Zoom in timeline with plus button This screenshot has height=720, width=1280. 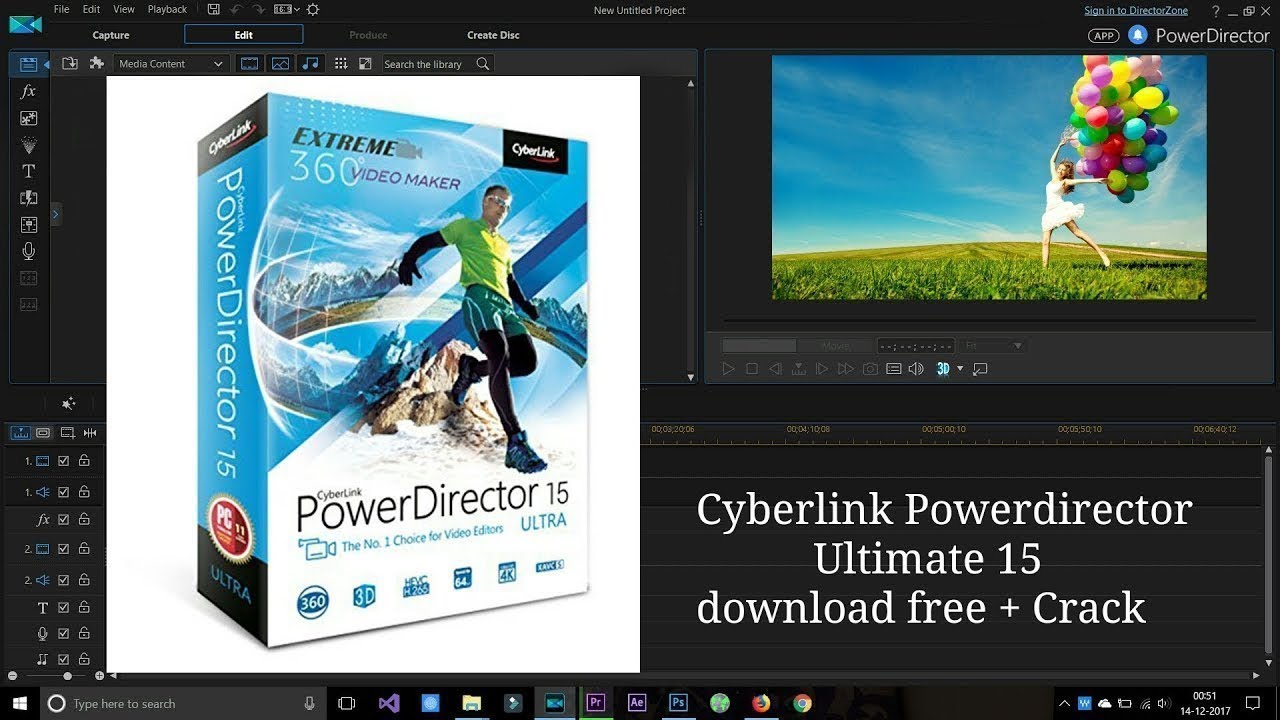coord(99,677)
